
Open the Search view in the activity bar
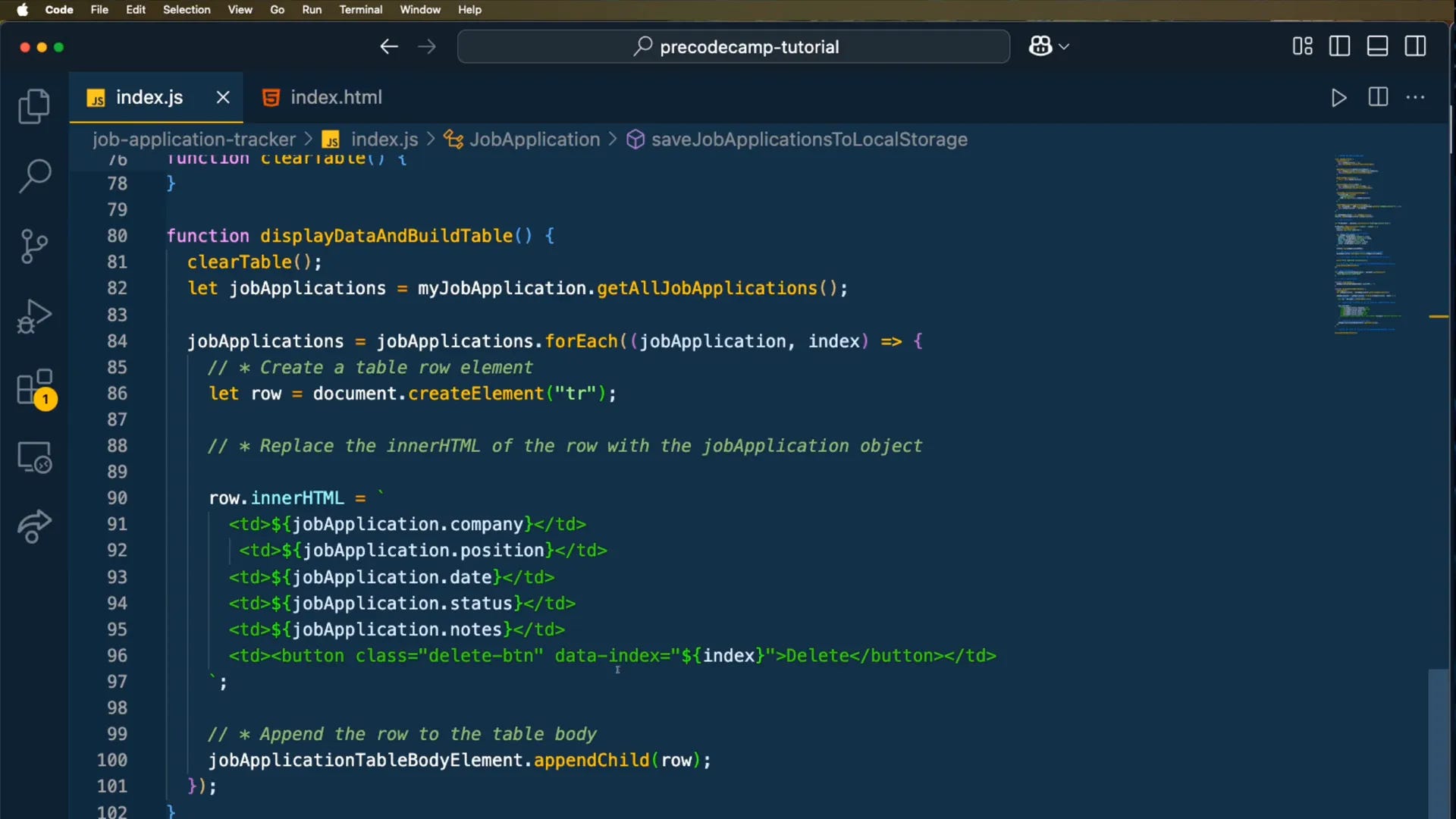point(34,176)
